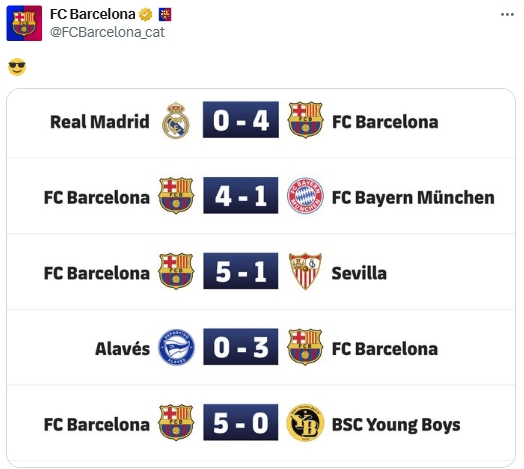Viewport: 524px width, 469px height.
Task: Click the FC Bayern München team name
Action: tap(413, 198)
